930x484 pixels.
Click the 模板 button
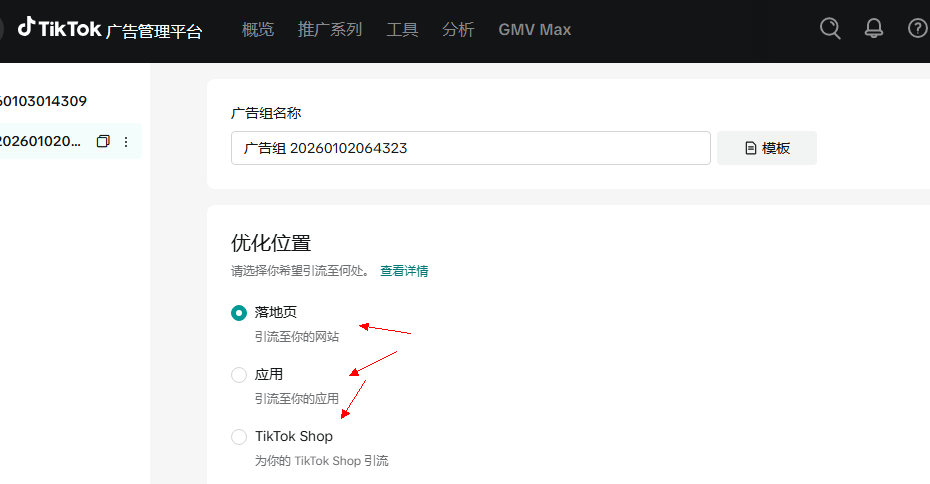(x=767, y=148)
